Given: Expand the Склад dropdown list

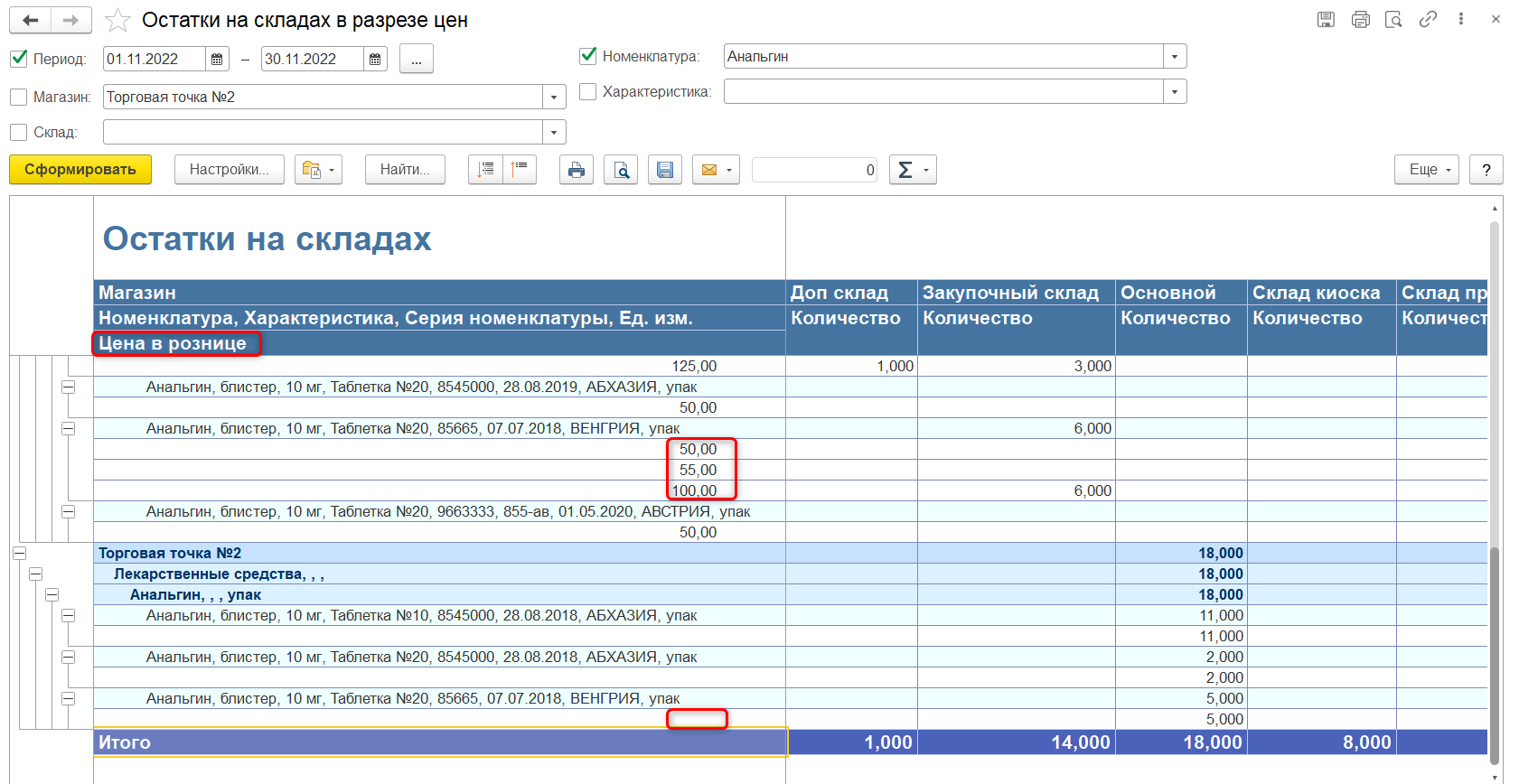Looking at the screenshot, I should (554, 133).
